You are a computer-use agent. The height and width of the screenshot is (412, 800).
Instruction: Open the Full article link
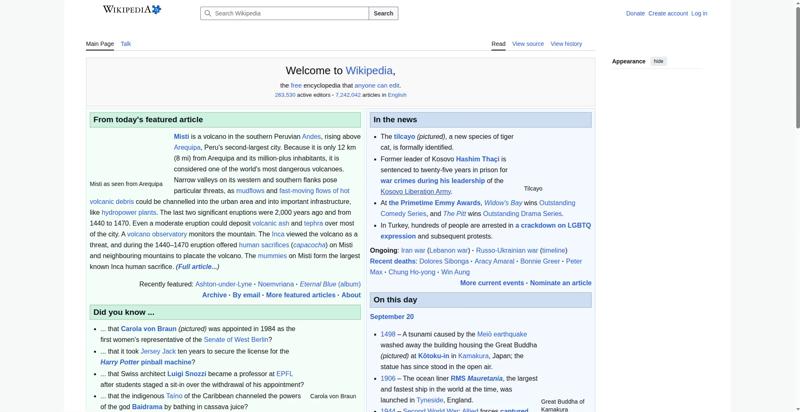click(x=197, y=267)
